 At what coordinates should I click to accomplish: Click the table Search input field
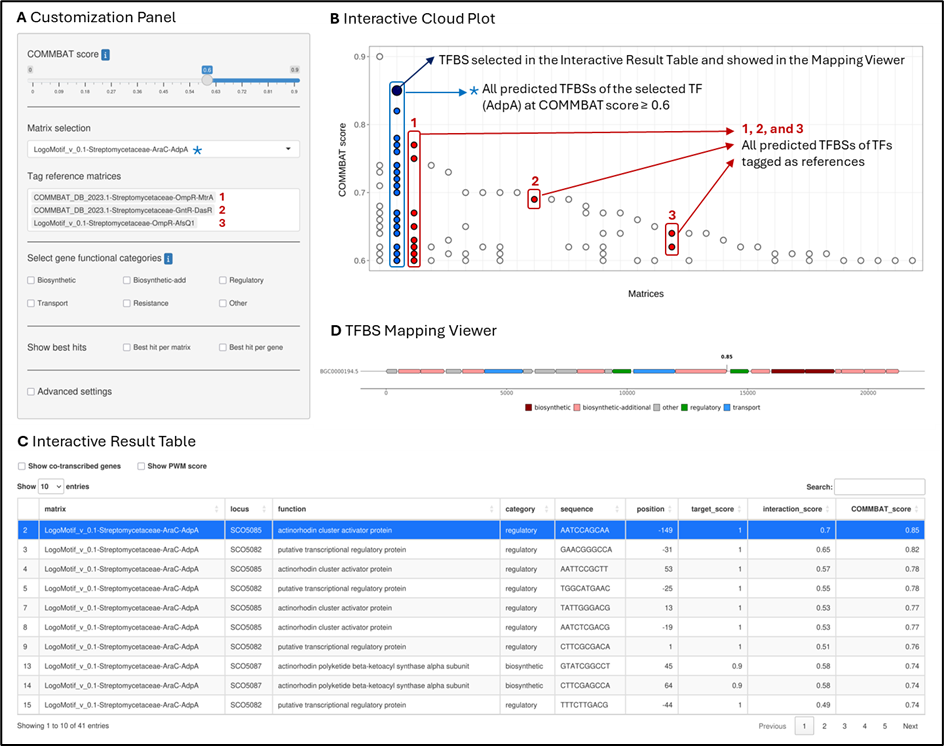[x=878, y=487]
